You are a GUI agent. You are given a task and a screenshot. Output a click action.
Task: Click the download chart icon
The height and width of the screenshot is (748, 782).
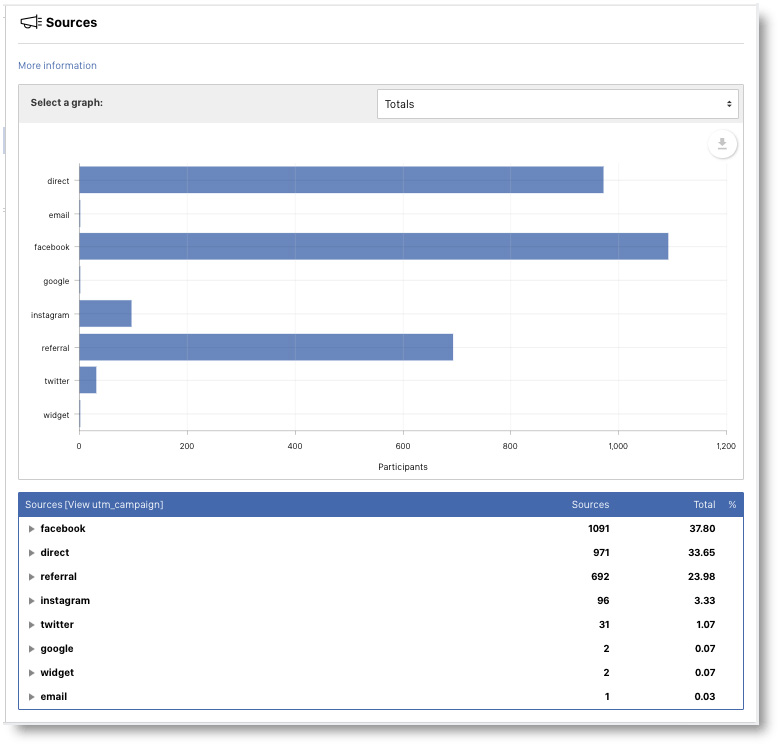722,144
